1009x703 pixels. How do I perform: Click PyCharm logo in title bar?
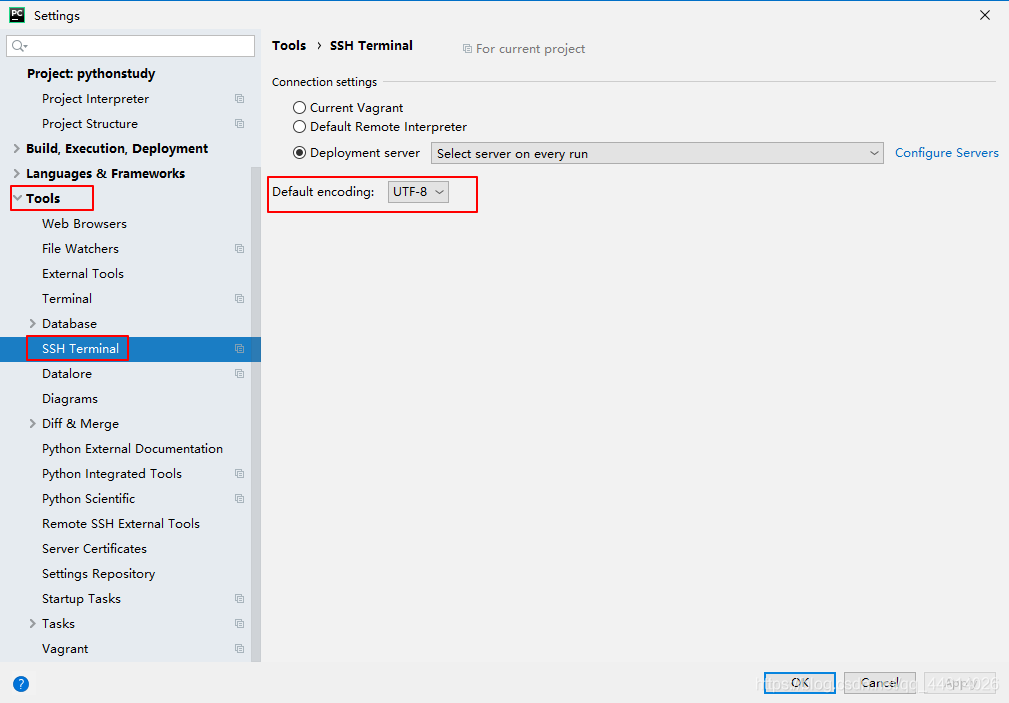(17, 15)
